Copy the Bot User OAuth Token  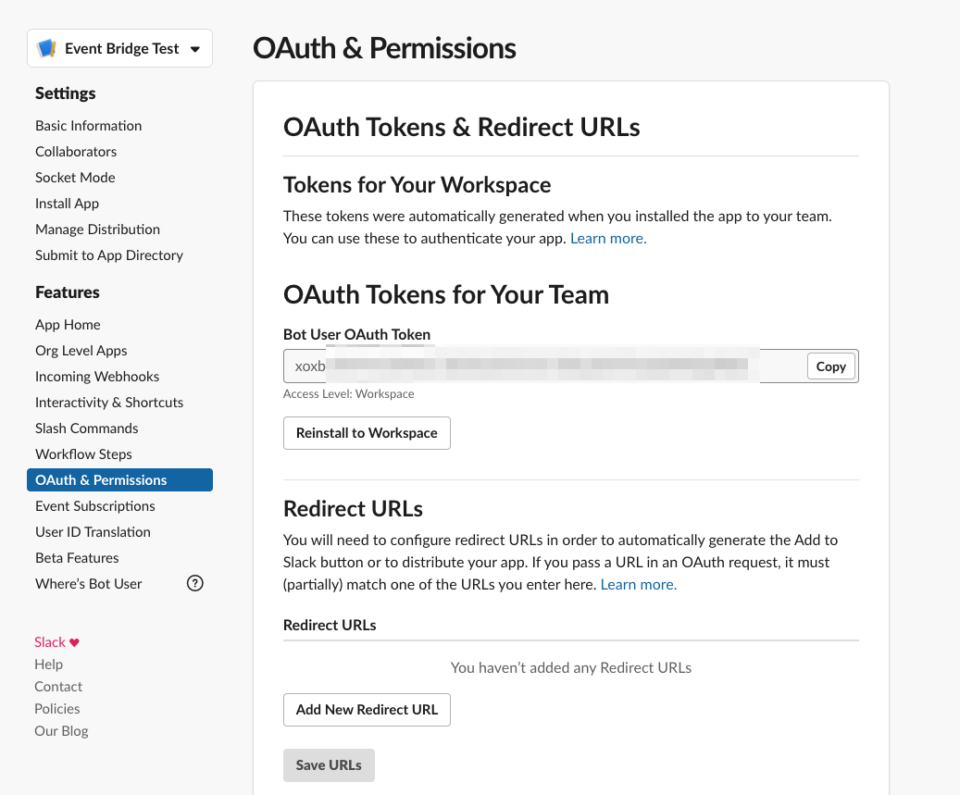[830, 366]
